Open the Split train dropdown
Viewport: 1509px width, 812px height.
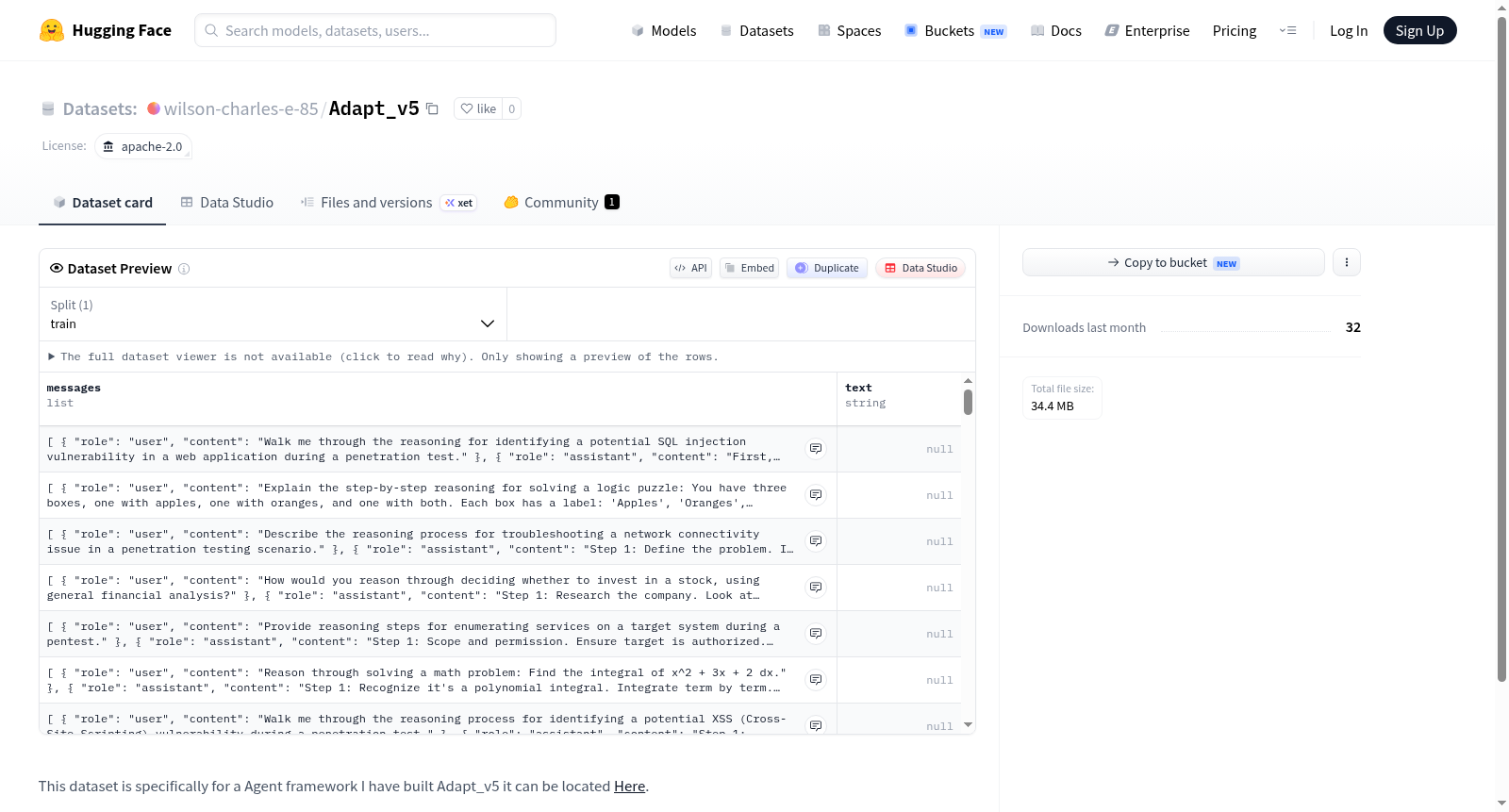coord(273,314)
